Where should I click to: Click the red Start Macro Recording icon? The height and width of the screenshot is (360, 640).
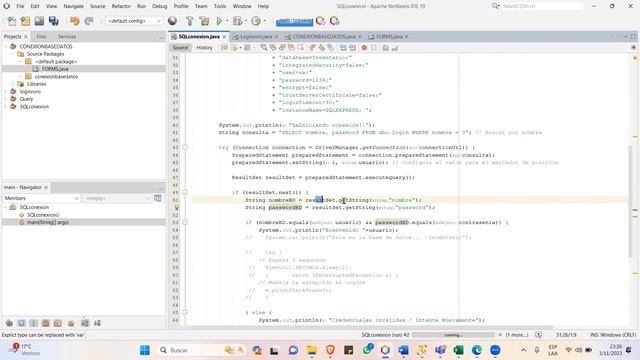[364, 48]
